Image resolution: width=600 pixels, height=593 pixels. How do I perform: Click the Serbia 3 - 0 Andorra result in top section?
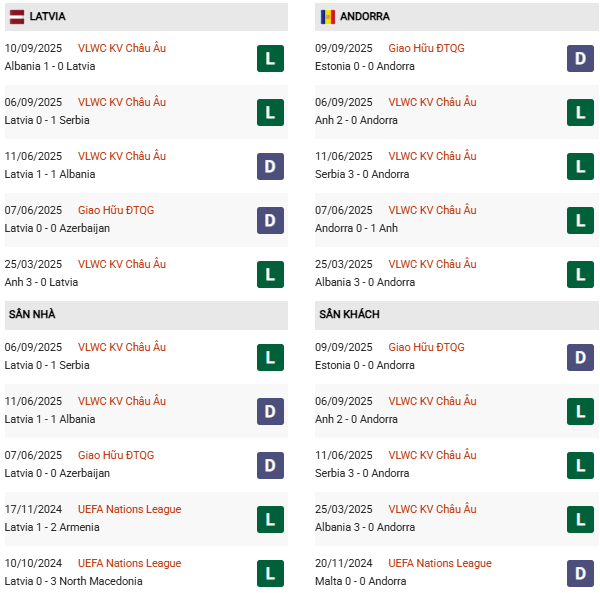(362, 174)
